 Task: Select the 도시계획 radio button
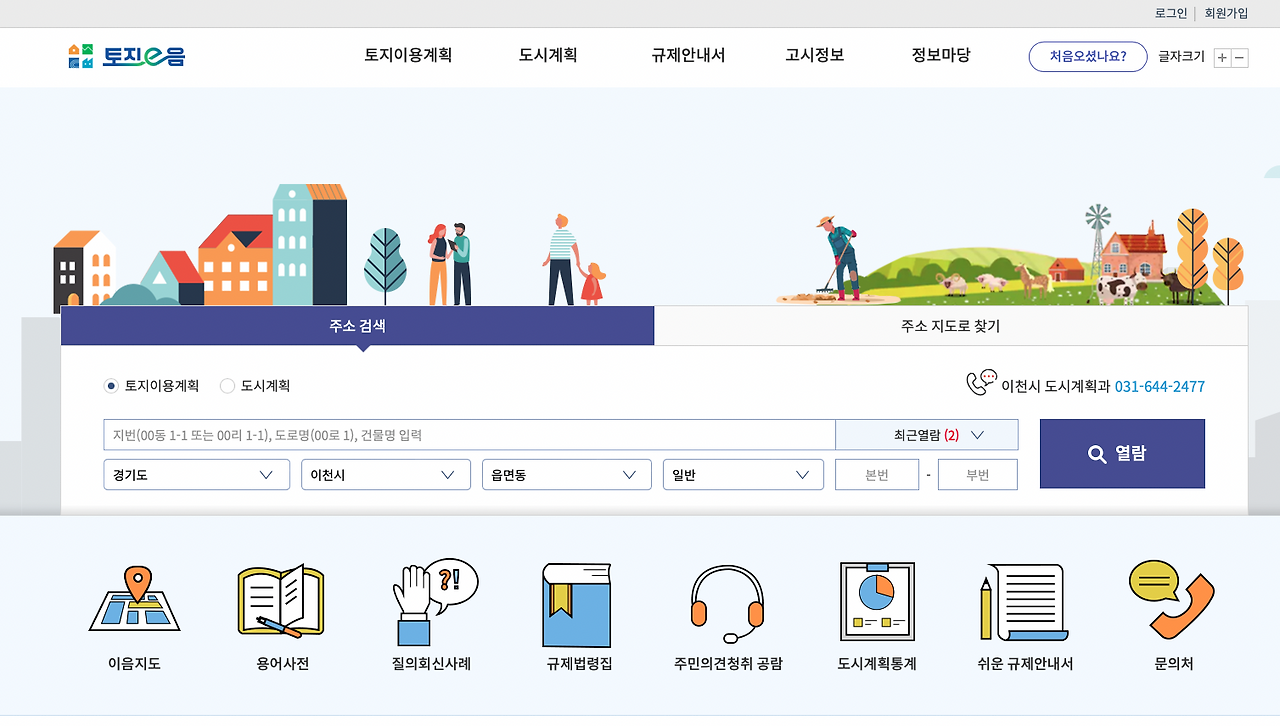(228, 385)
